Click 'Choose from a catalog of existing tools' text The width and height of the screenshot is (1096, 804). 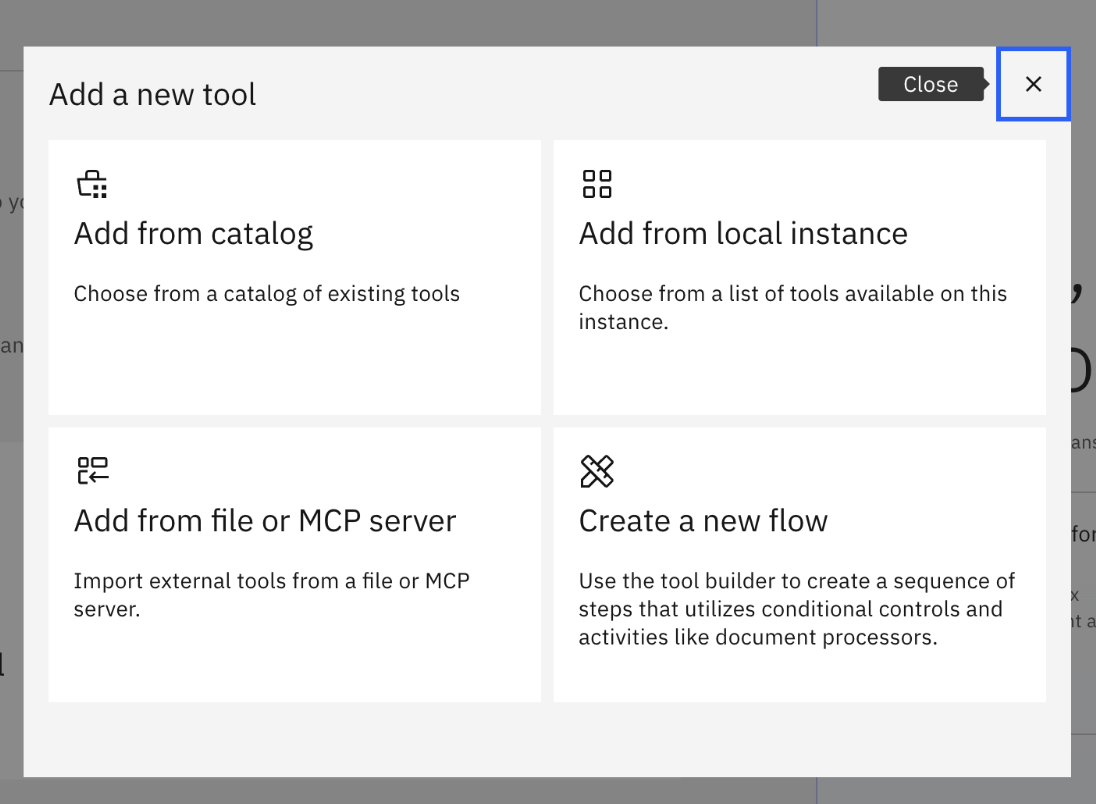point(267,294)
